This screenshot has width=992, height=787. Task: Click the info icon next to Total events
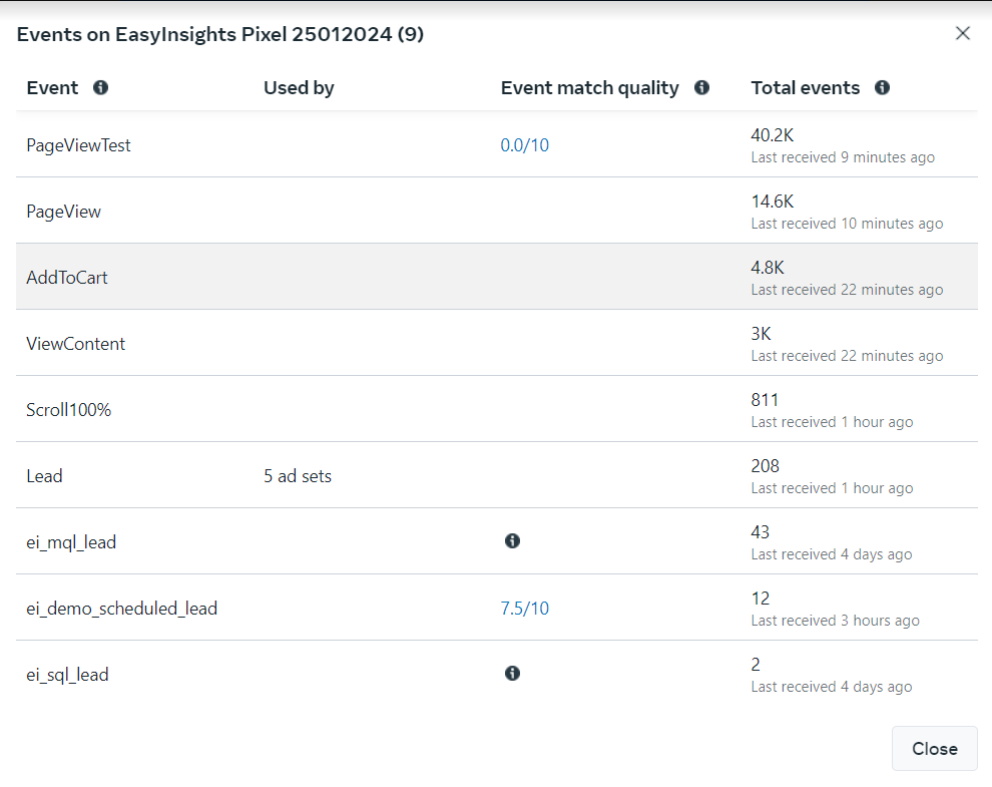point(882,88)
